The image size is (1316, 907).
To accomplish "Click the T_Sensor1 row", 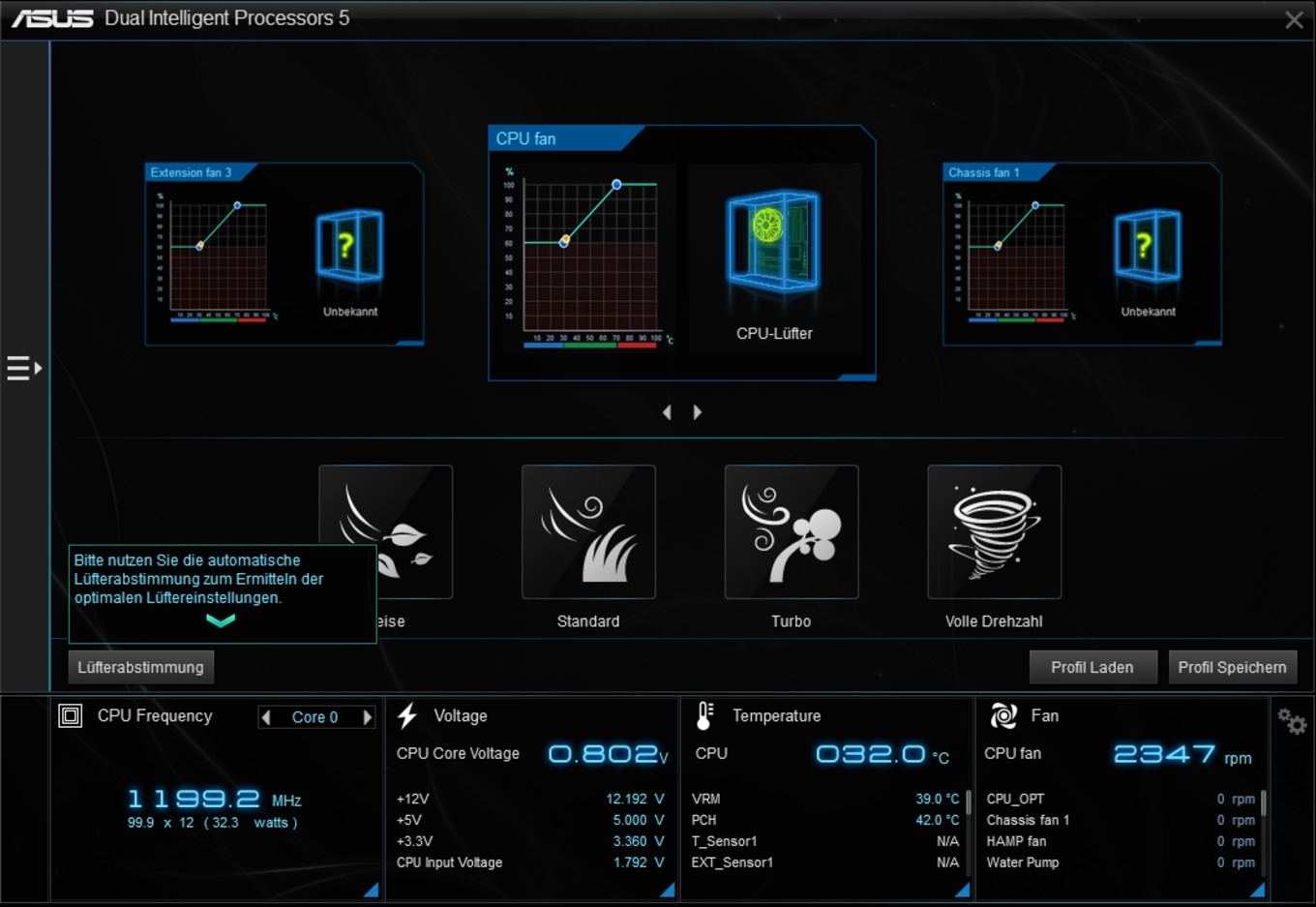I will 825,841.
